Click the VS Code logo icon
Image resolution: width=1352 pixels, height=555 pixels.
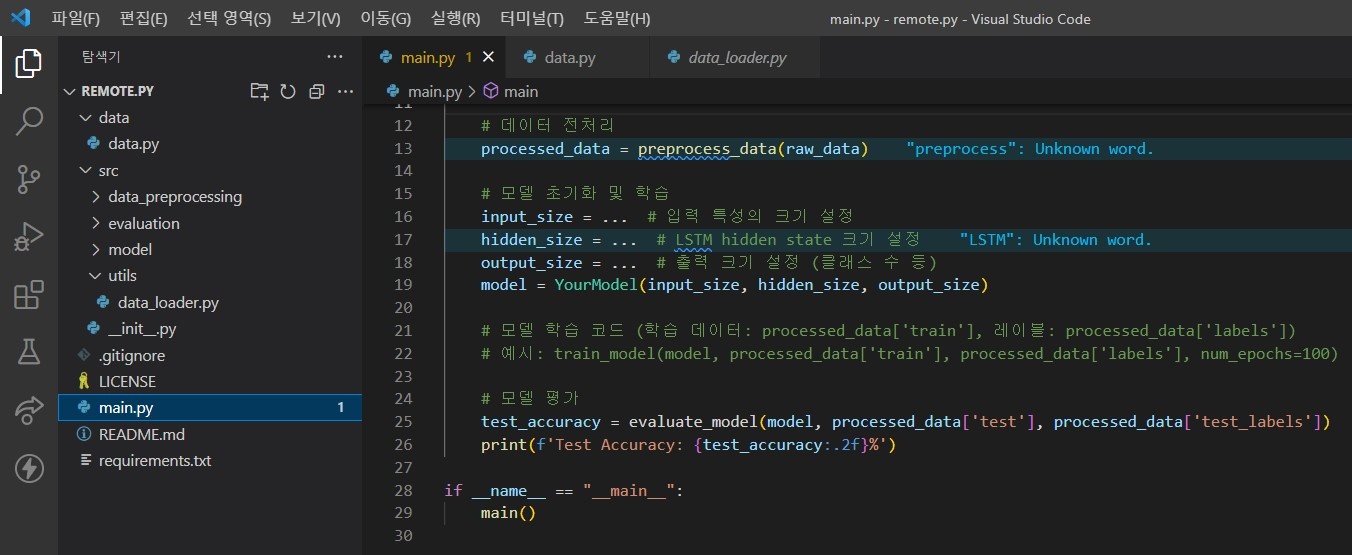point(21,18)
